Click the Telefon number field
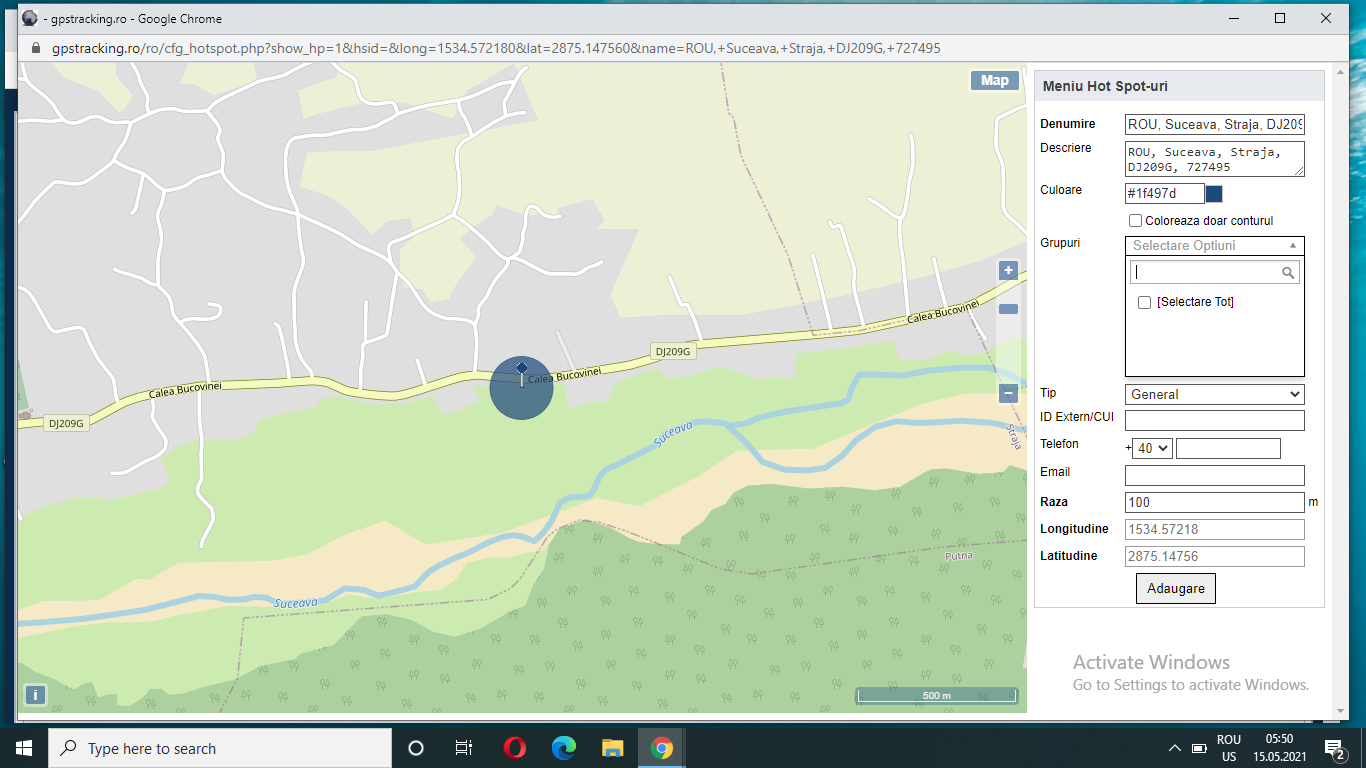1366x768 pixels. [1228, 448]
